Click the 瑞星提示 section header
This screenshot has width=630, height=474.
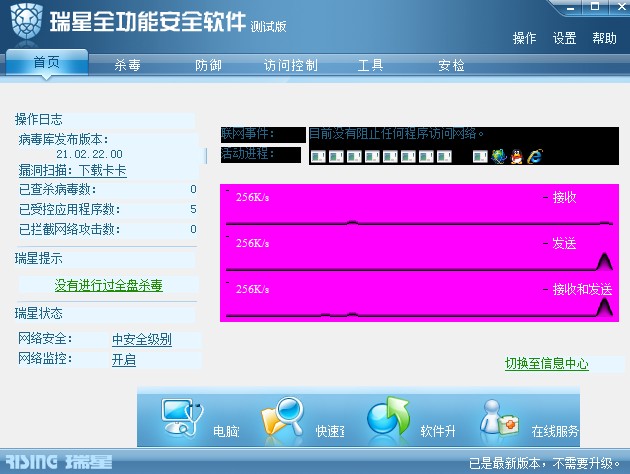(39, 258)
